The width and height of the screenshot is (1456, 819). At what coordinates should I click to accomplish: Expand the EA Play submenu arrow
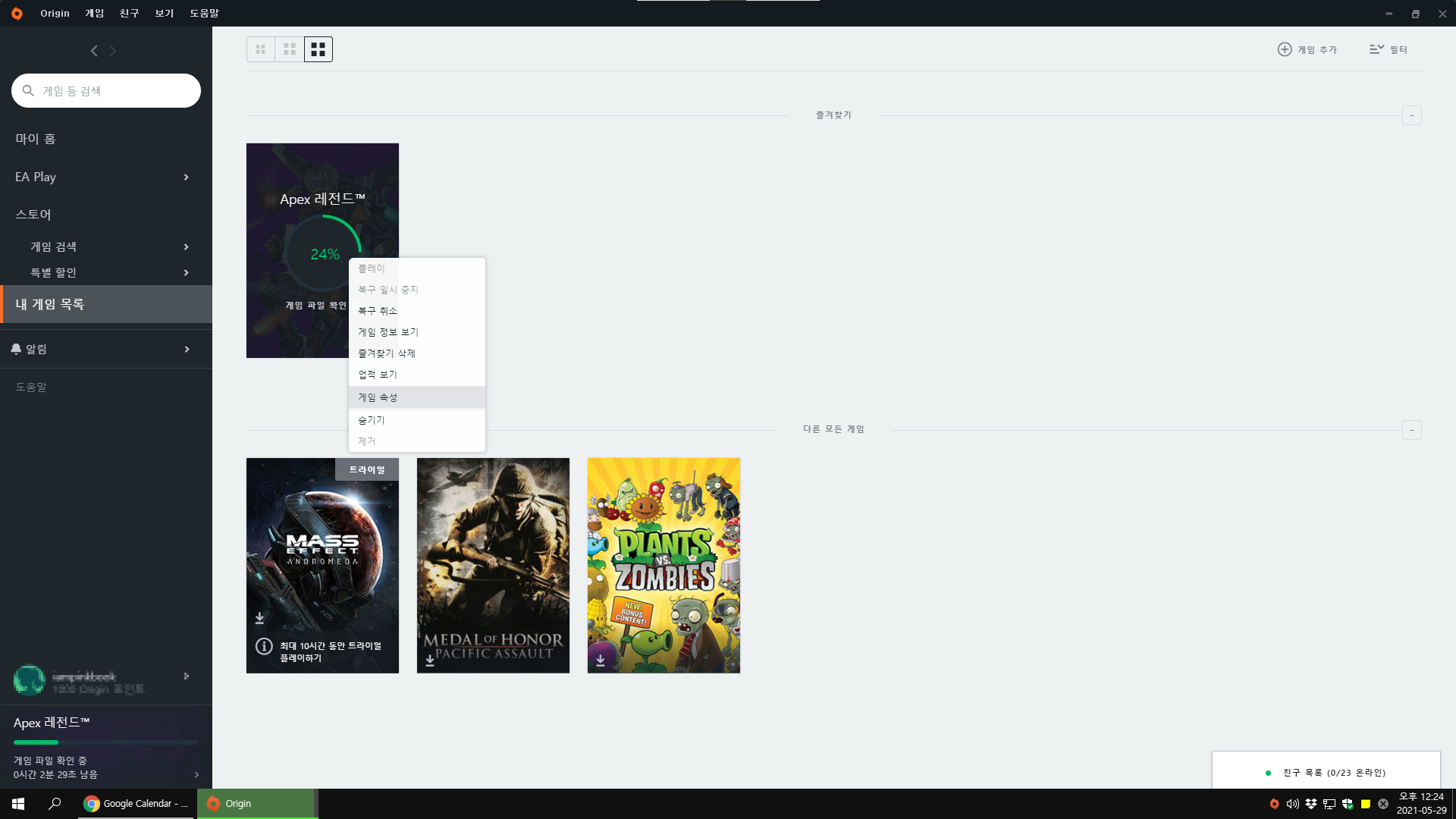(186, 177)
